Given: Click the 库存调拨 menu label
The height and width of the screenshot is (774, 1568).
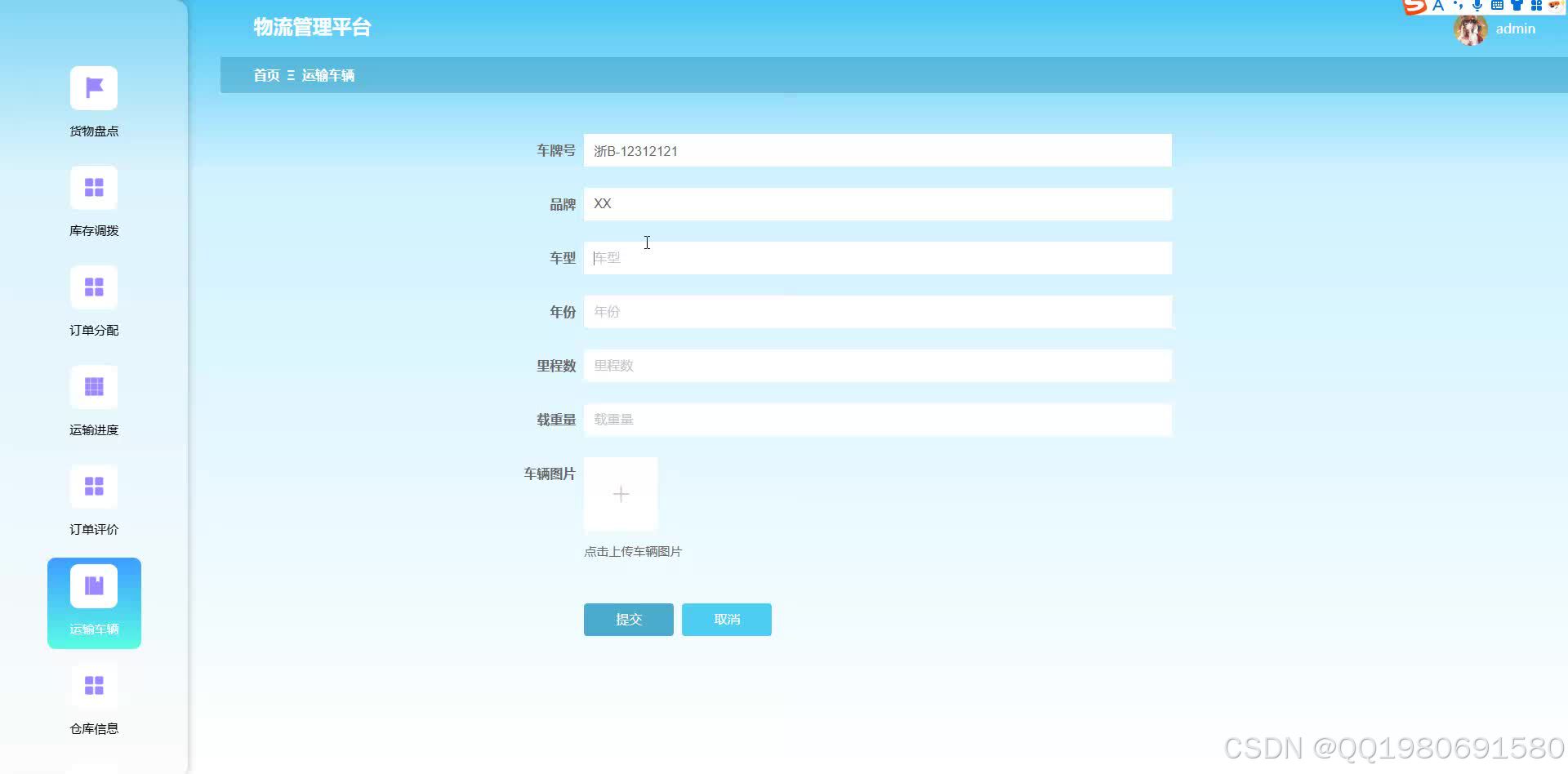Looking at the screenshot, I should [x=94, y=231].
